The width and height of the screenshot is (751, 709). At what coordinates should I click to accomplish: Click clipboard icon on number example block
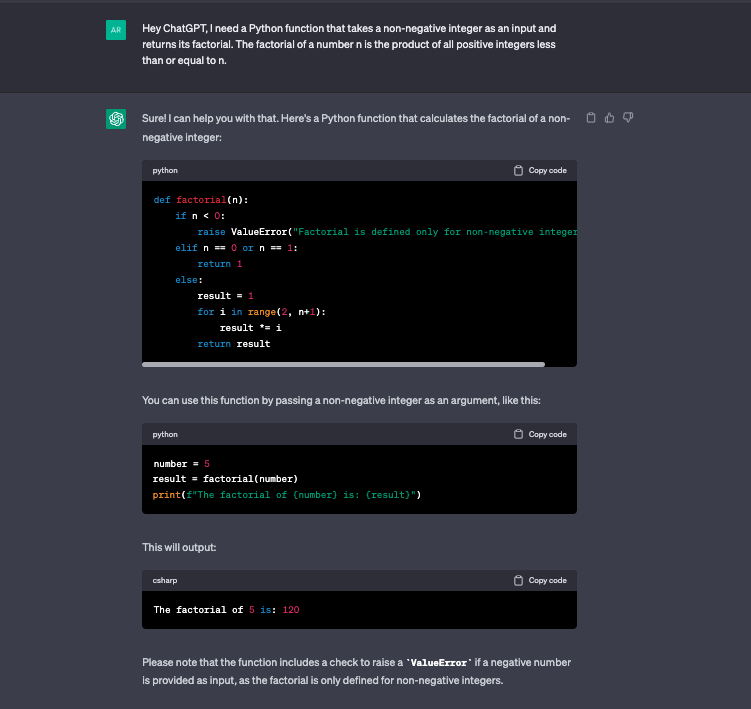(518, 434)
